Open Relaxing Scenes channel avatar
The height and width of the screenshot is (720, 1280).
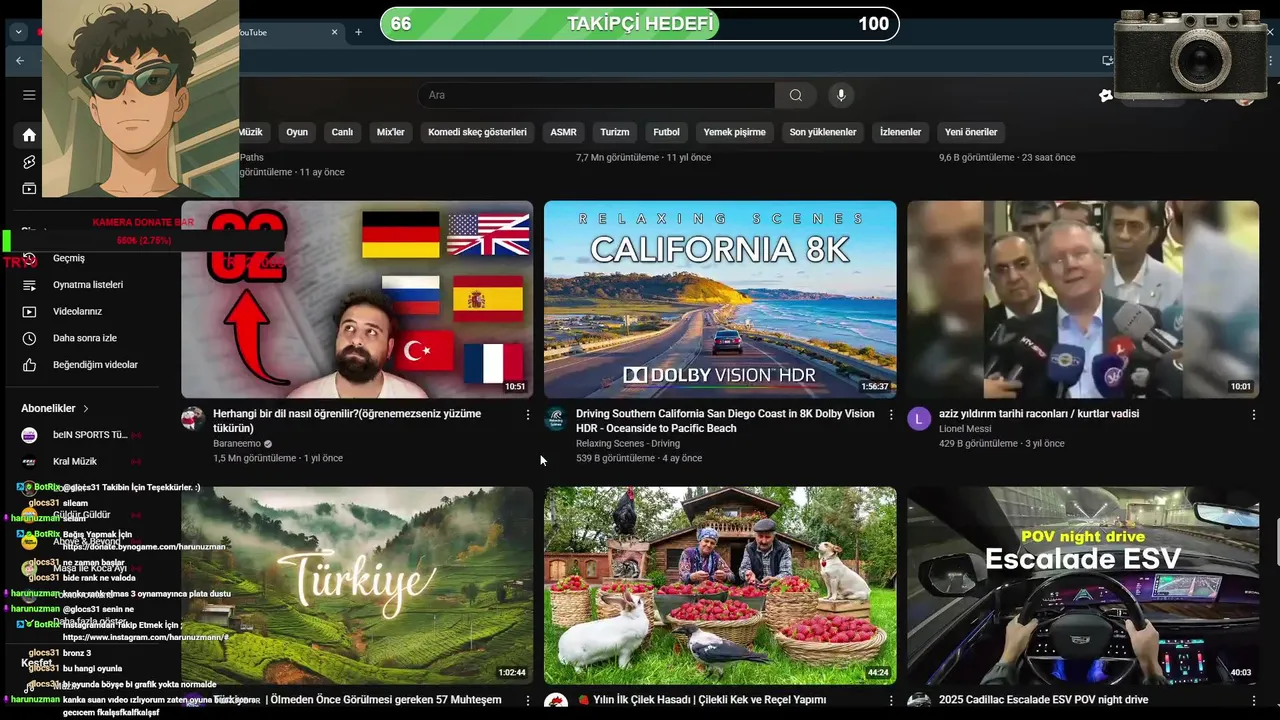[x=556, y=419]
